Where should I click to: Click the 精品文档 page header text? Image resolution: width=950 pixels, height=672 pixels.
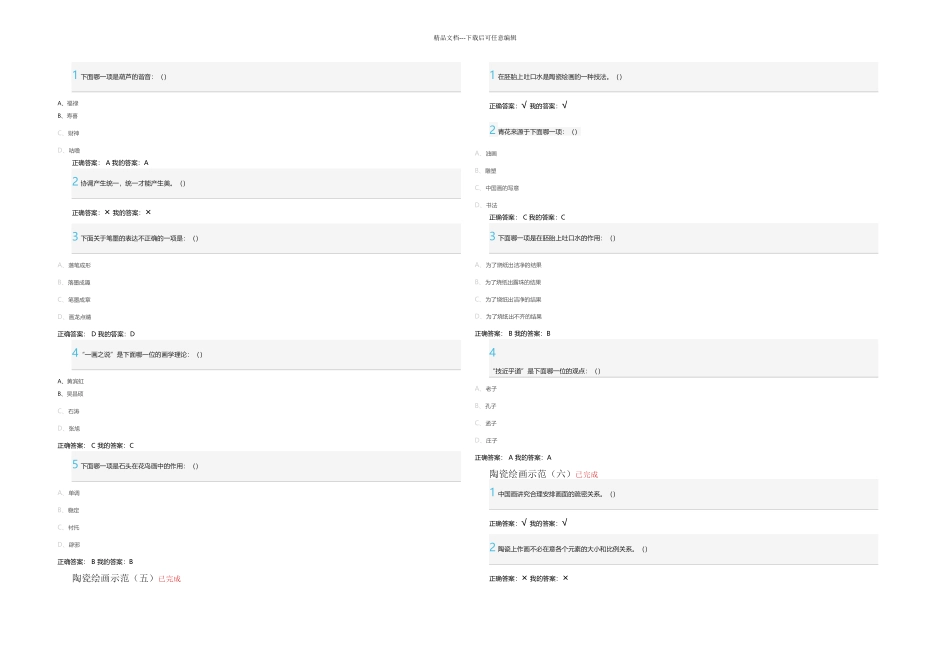click(x=475, y=38)
